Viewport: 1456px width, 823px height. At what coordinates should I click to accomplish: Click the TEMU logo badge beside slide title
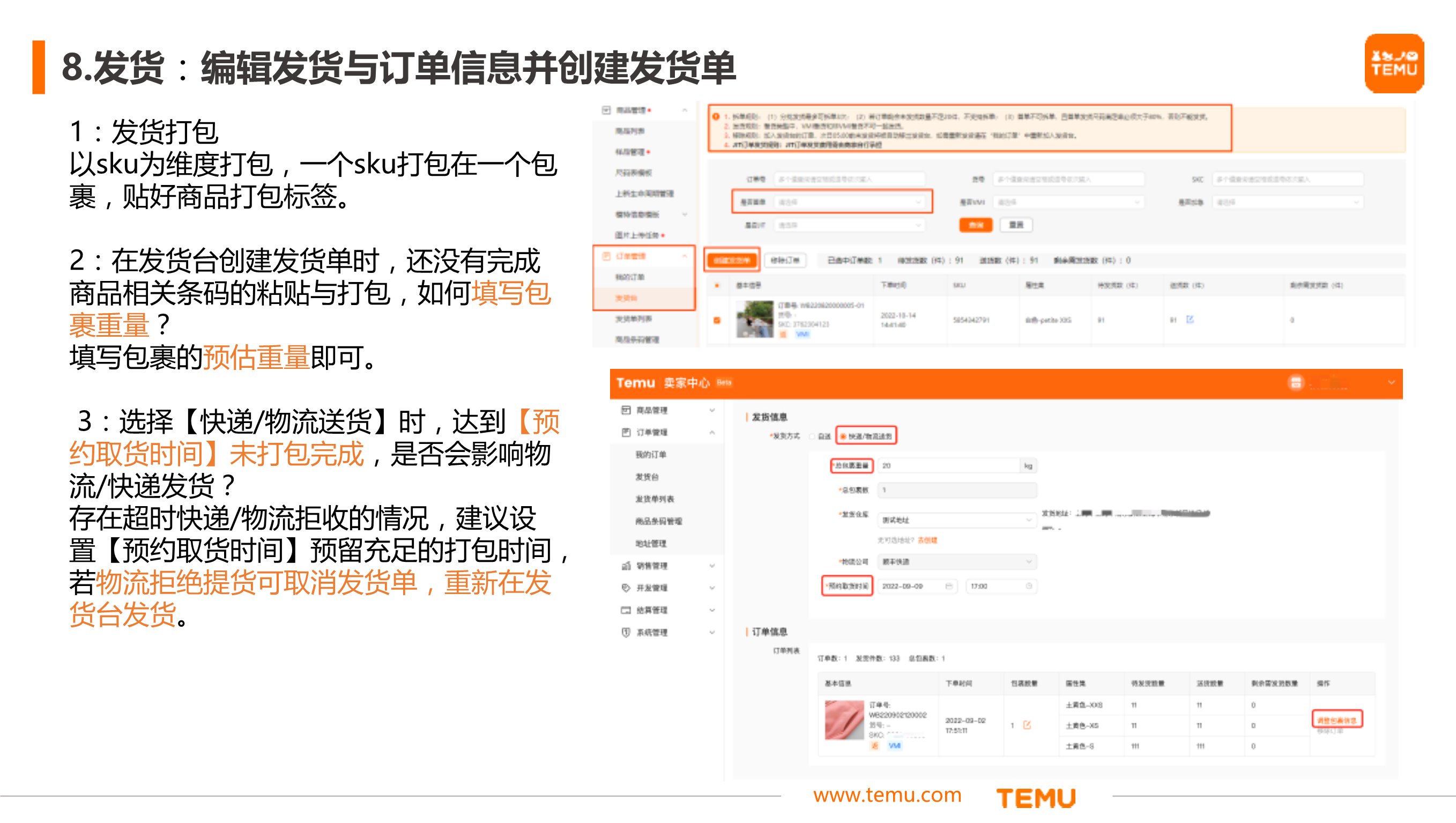click(x=1394, y=63)
